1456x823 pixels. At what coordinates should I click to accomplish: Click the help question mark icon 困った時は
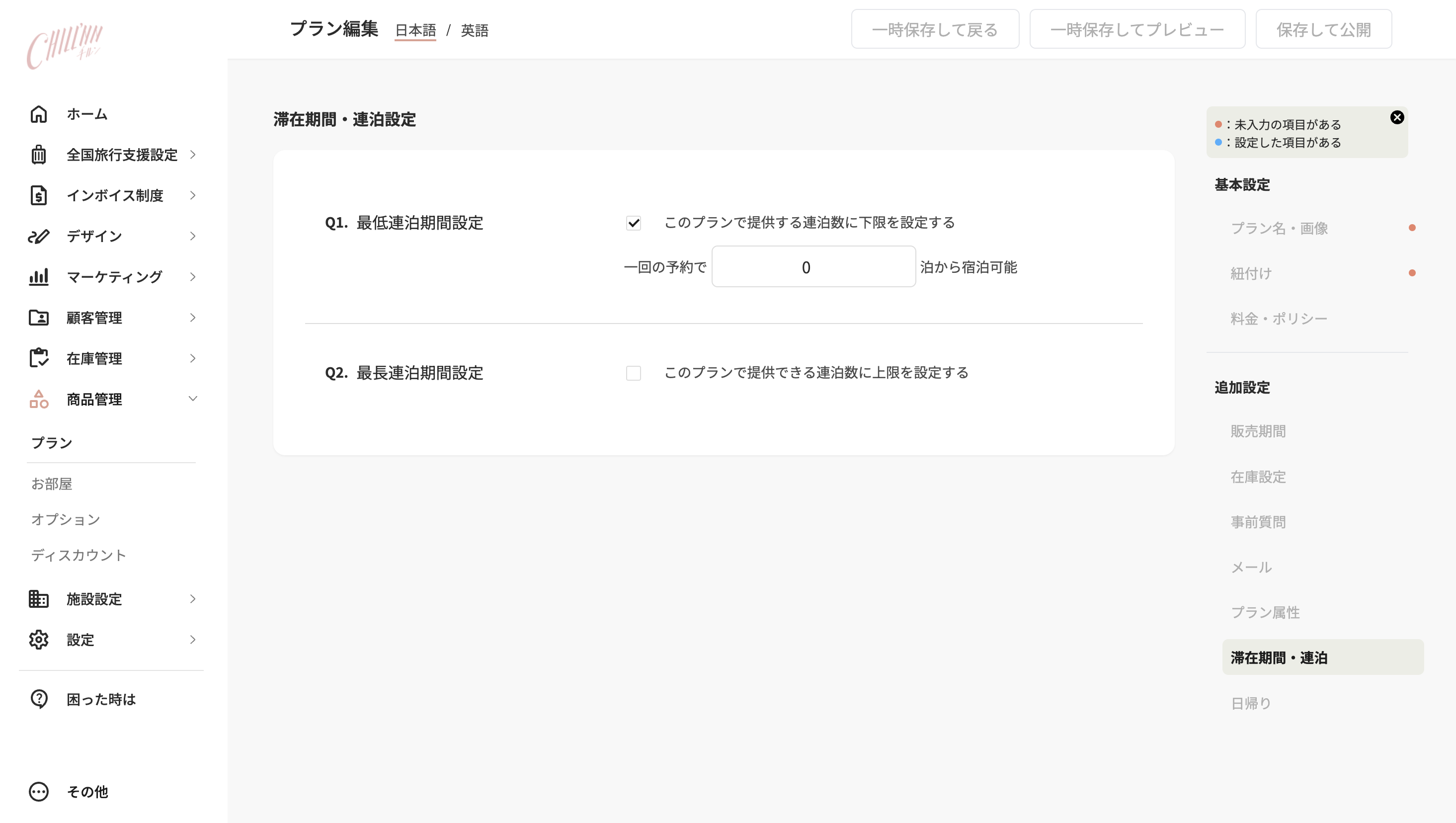[x=38, y=699]
